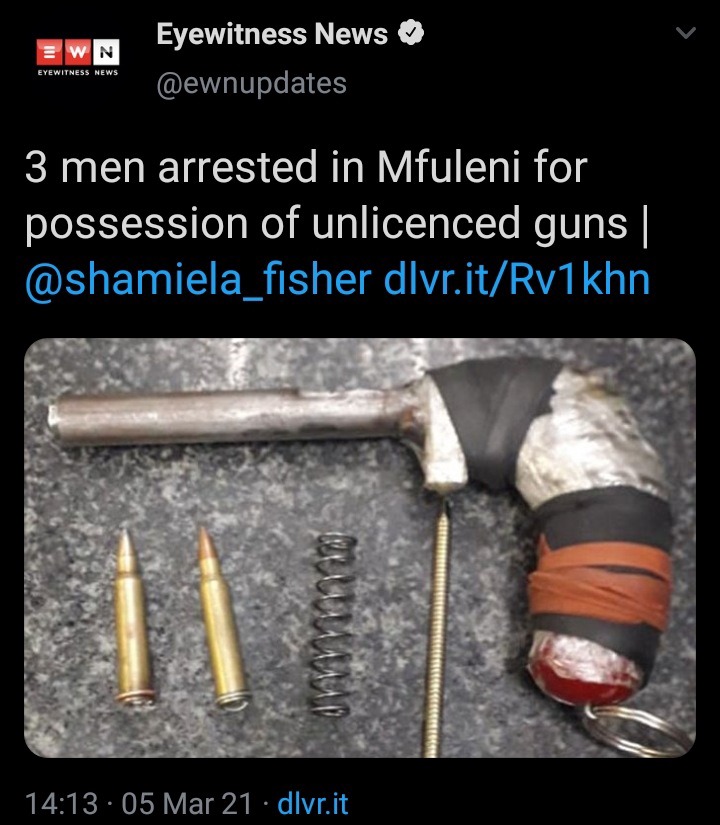
Task: Open the EWN profile avatar
Action: point(78,57)
